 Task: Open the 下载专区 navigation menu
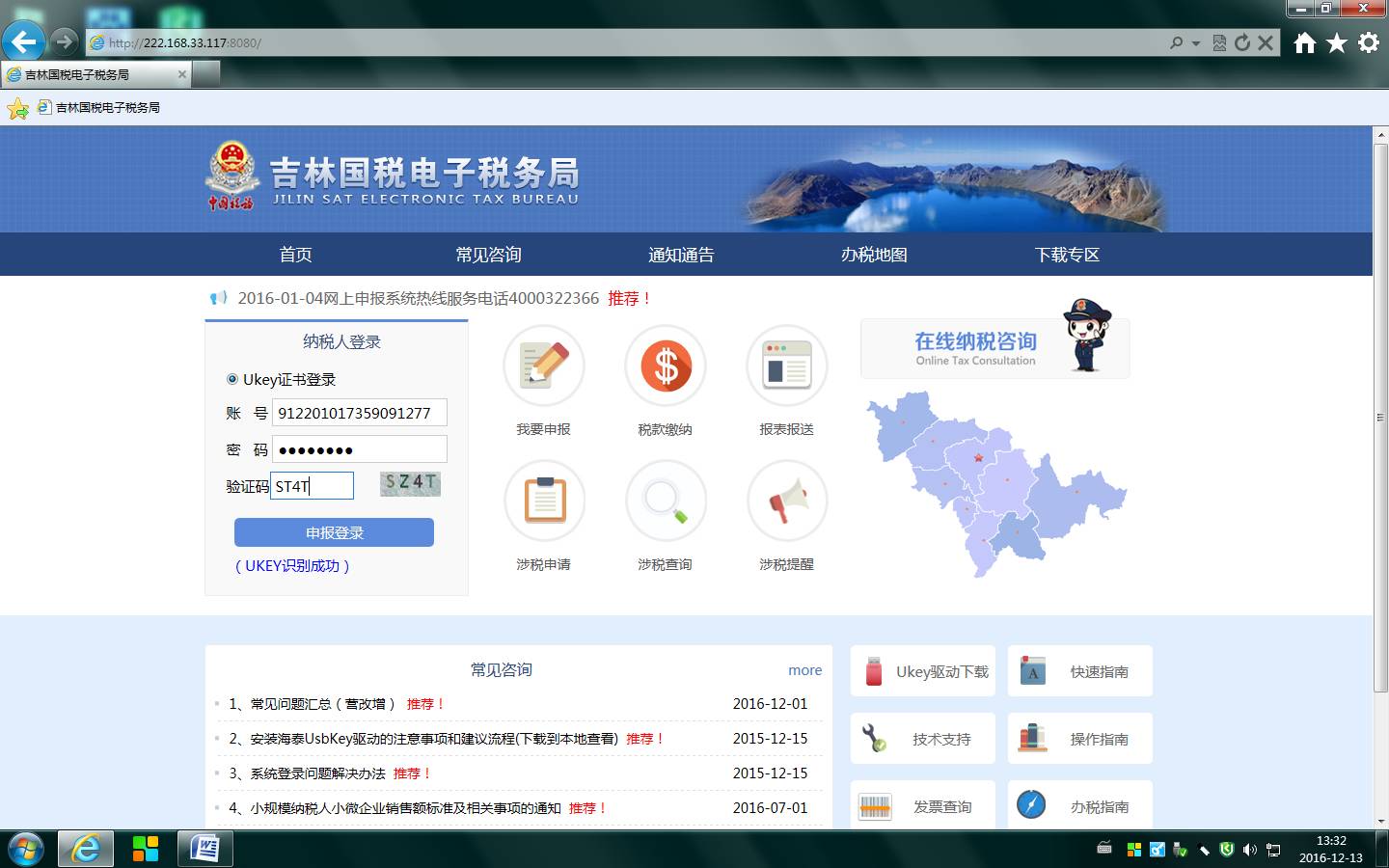click(1067, 255)
